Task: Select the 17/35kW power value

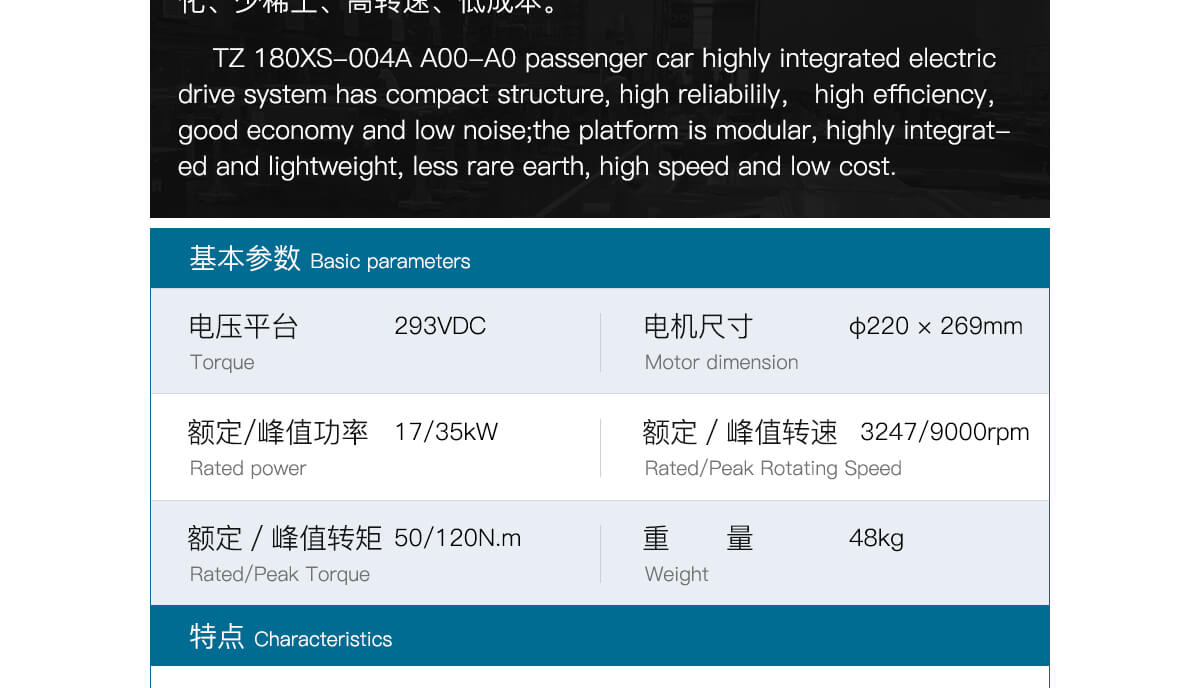Action: click(x=446, y=432)
